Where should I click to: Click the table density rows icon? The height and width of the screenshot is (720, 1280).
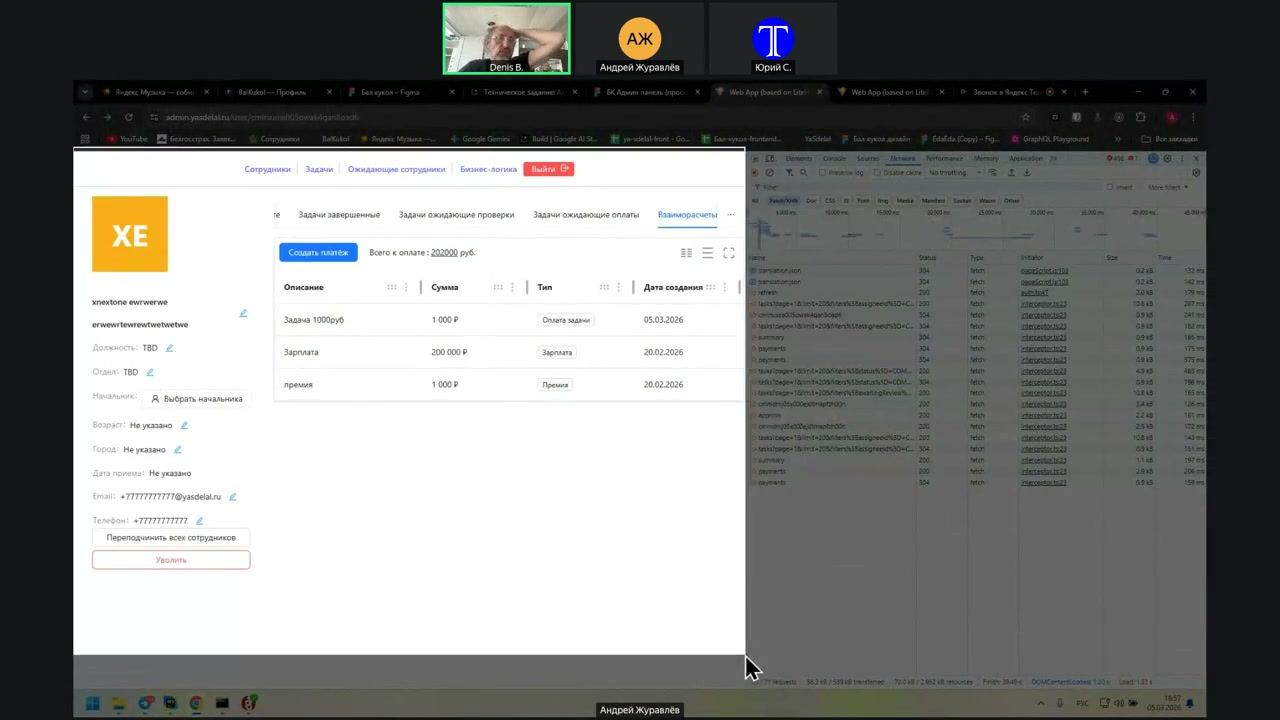coord(707,253)
